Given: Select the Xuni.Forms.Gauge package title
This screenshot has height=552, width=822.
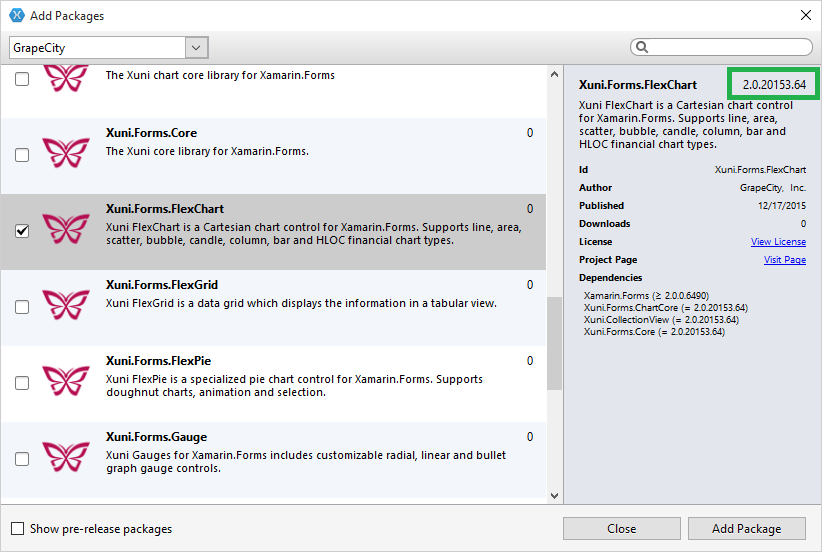Looking at the screenshot, I should (156, 437).
